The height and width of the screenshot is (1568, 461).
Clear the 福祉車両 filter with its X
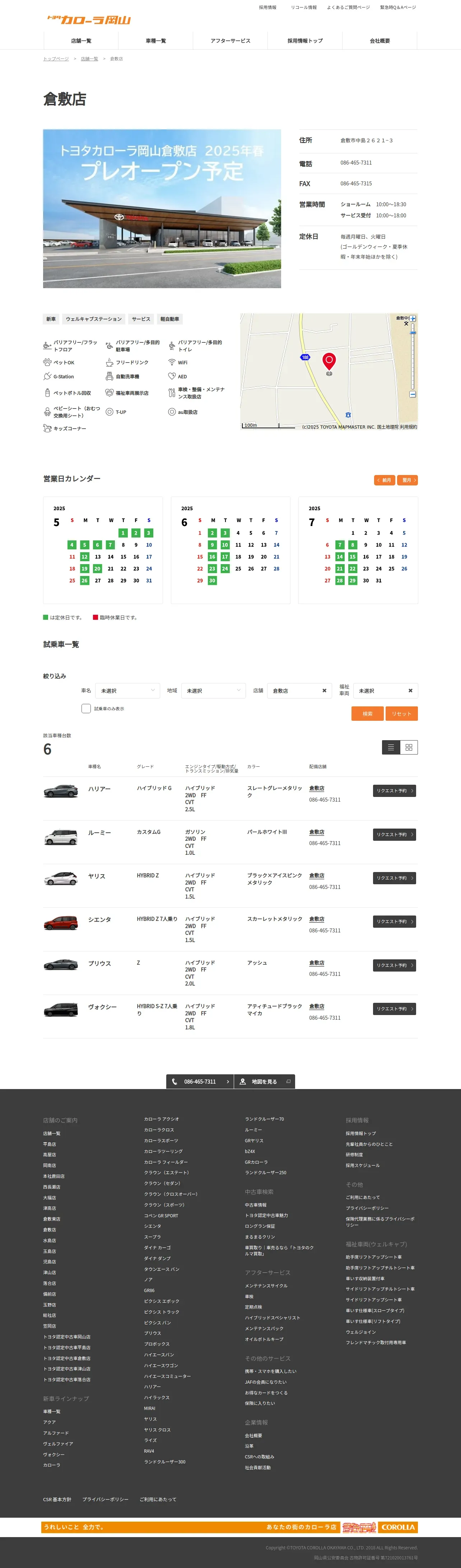pyautogui.click(x=410, y=691)
